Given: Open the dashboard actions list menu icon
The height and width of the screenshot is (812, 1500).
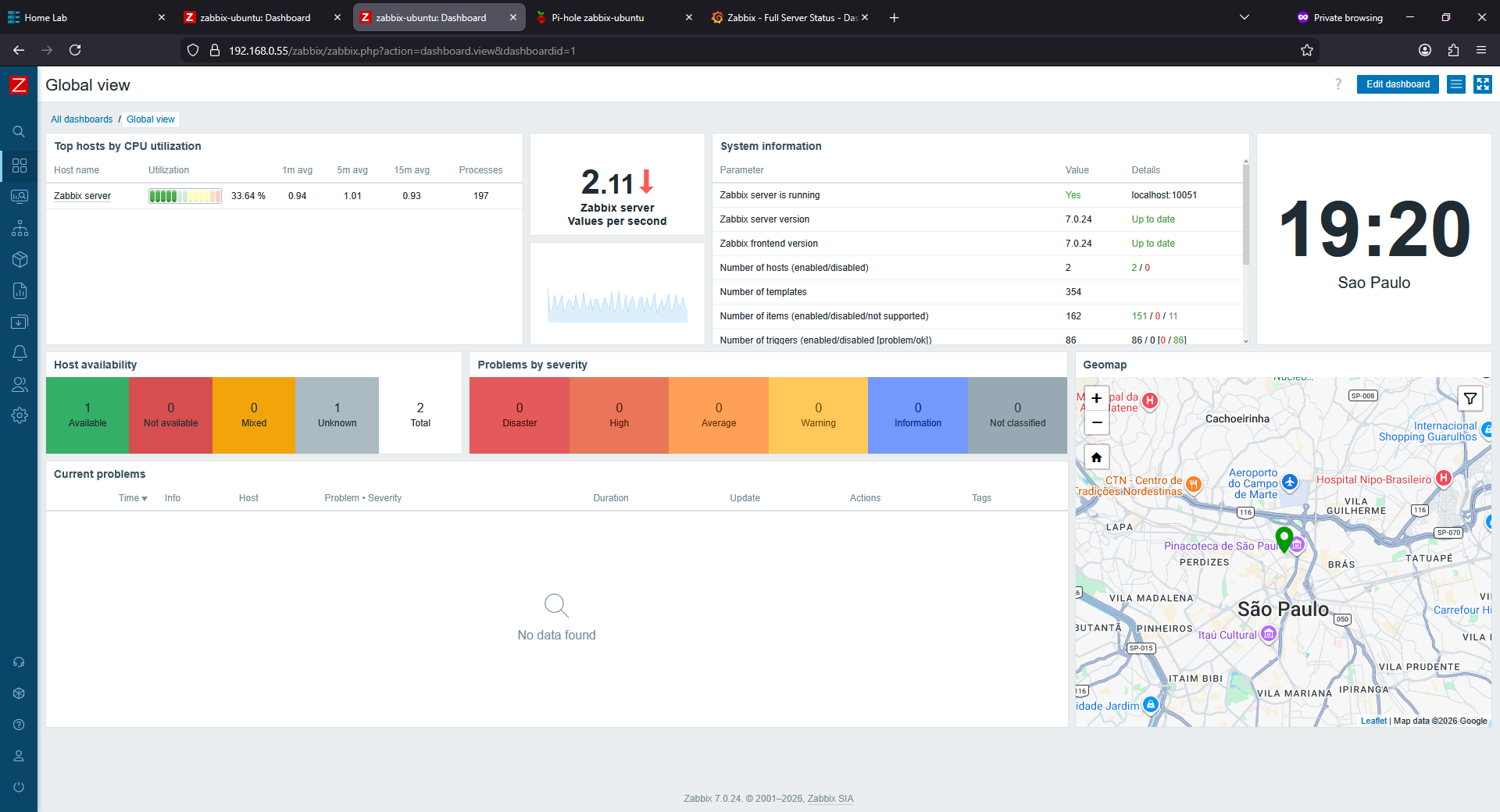Looking at the screenshot, I should (1456, 84).
